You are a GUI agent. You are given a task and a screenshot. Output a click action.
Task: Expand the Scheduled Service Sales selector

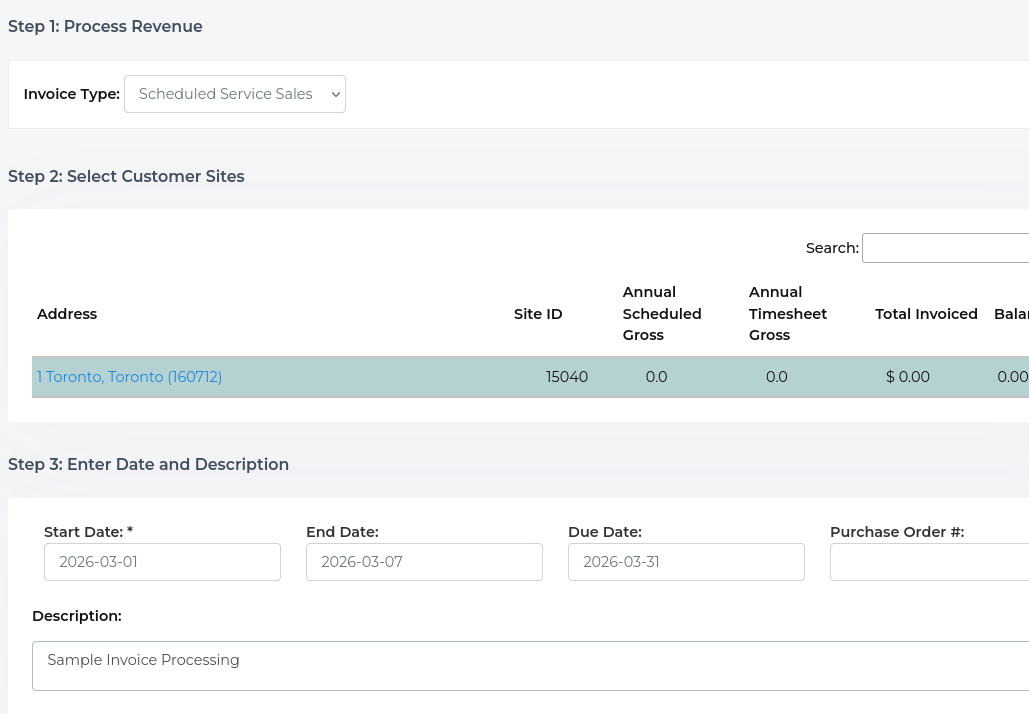point(235,93)
